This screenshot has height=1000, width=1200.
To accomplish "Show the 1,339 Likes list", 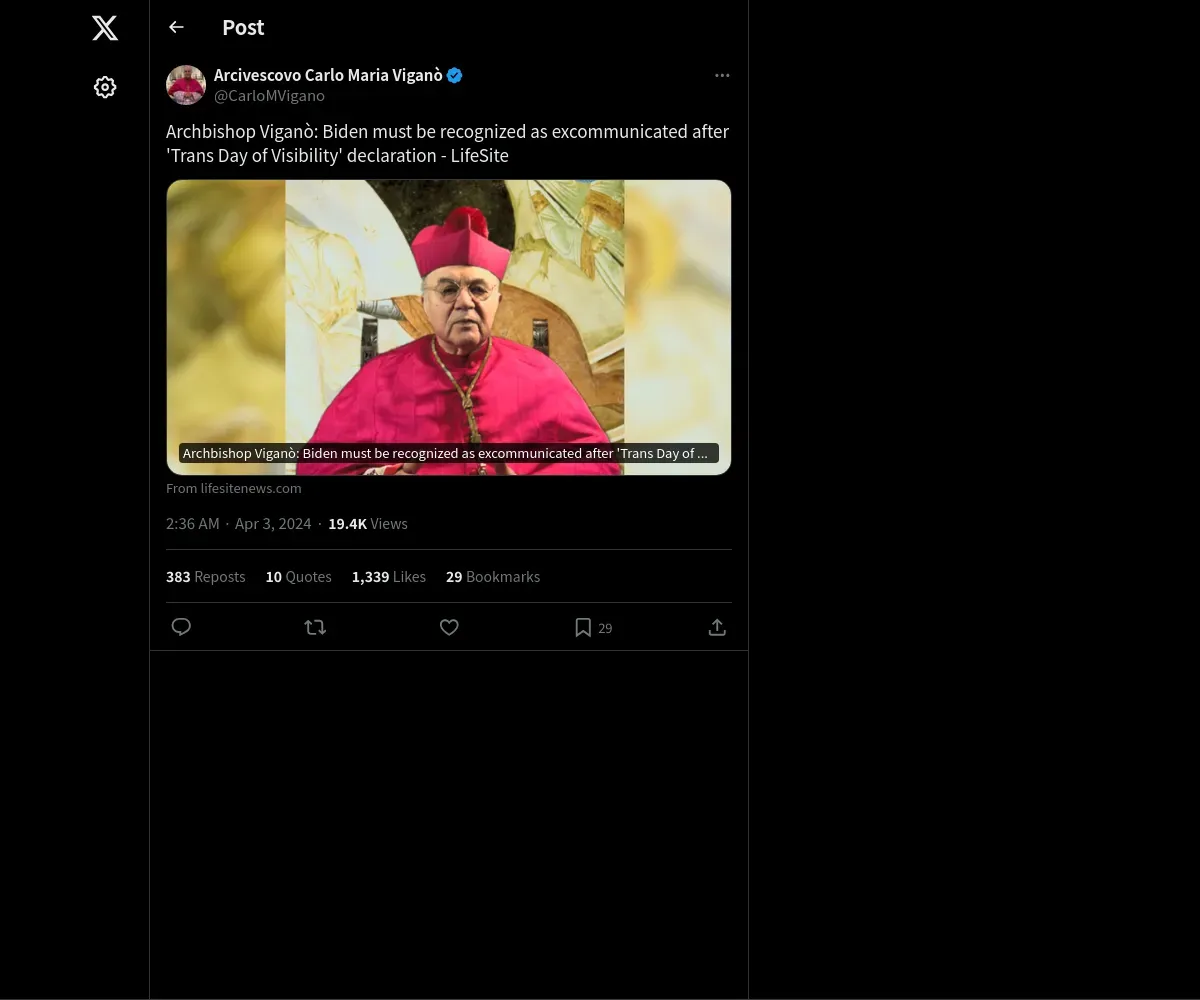I will pyautogui.click(x=389, y=577).
